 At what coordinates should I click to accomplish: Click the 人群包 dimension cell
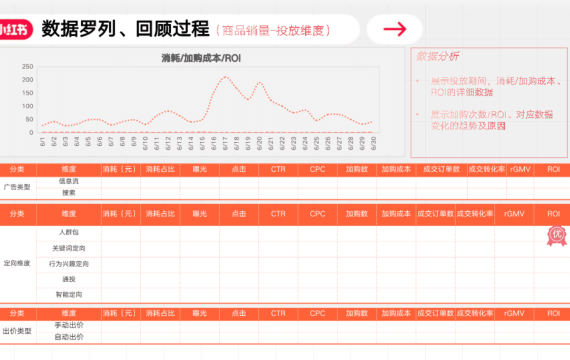coord(69,232)
